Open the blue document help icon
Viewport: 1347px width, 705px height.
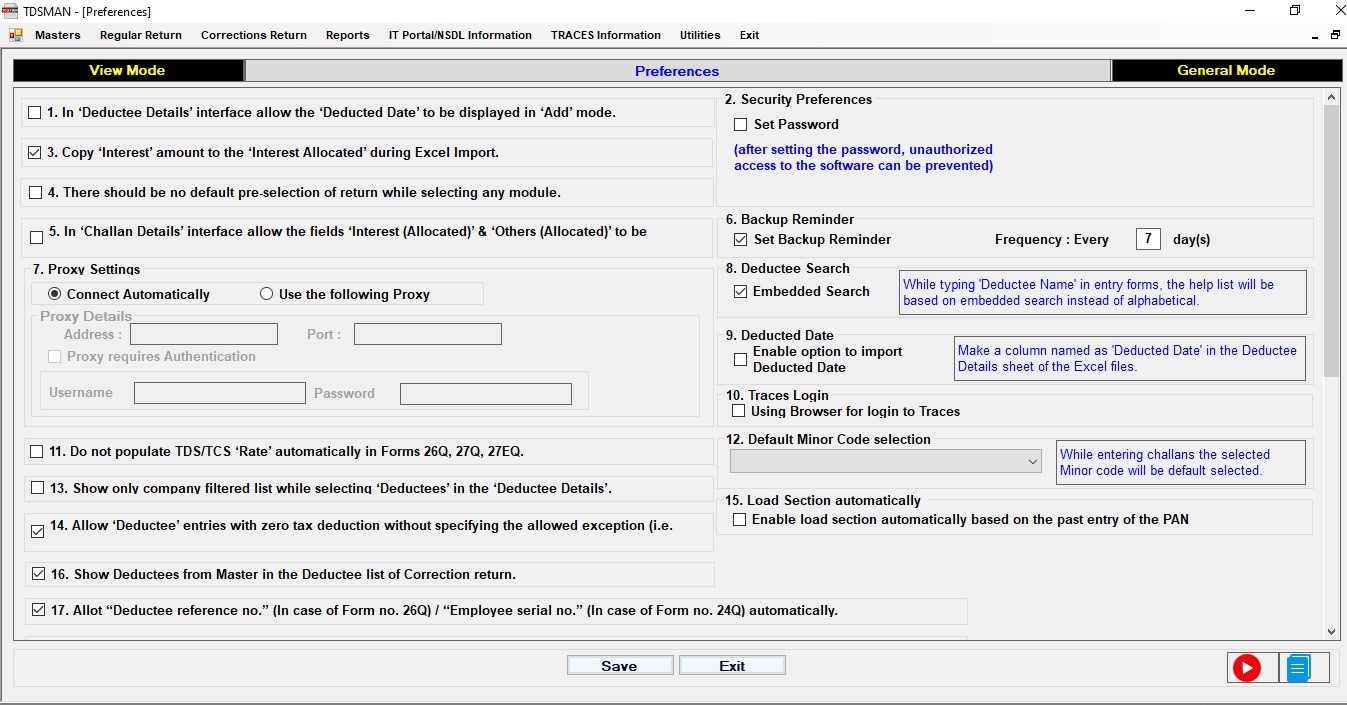click(x=1298, y=667)
